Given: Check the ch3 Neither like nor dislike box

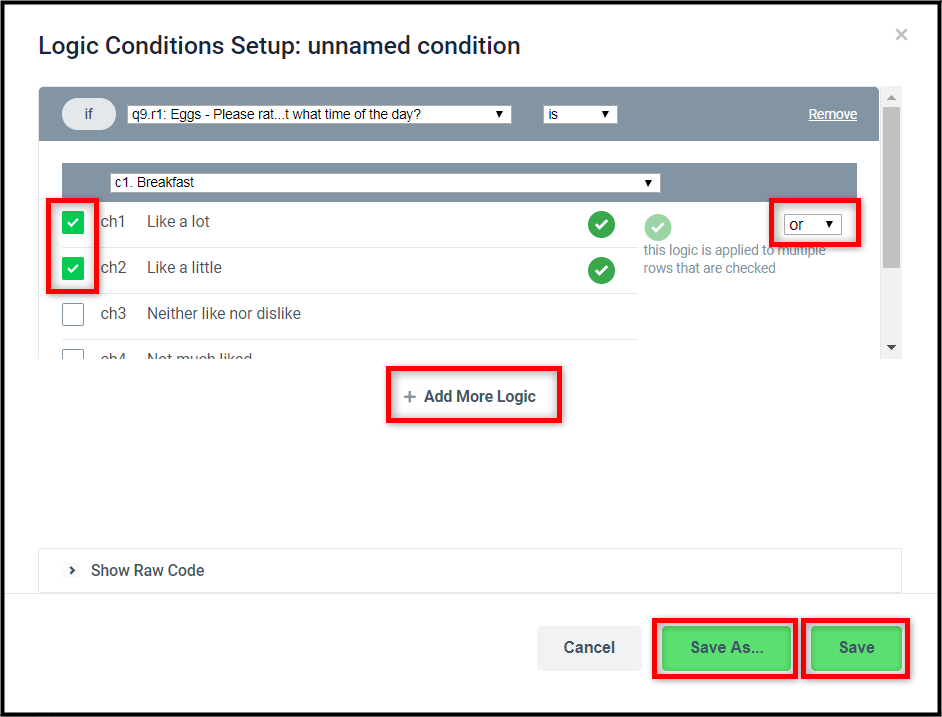Looking at the screenshot, I should click(73, 314).
